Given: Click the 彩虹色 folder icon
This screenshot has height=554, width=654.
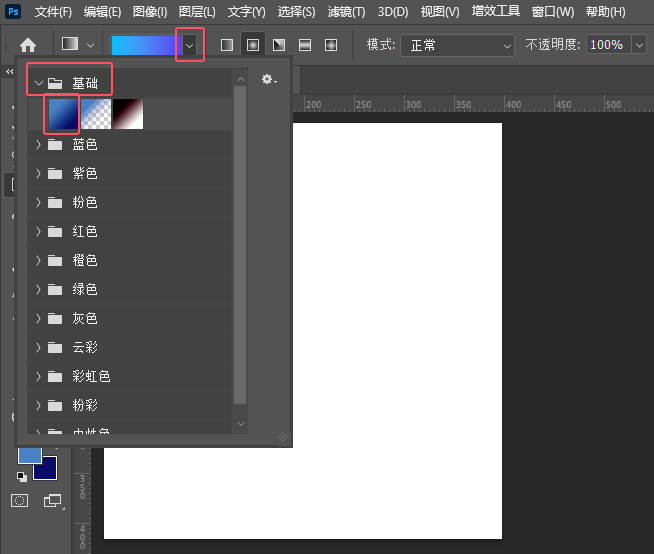Looking at the screenshot, I should tap(55, 377).
